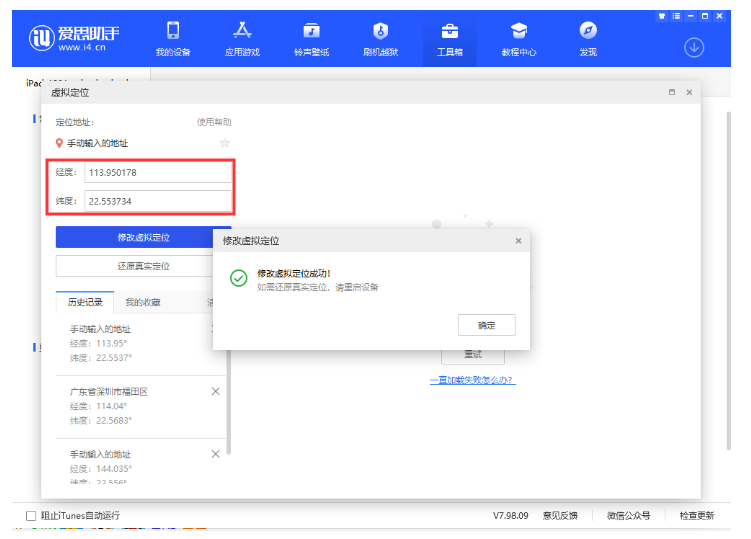The width and height of the screenshot is (751, 539).
Task: Open the download manager arrow icon
Action: coord(694,47)
